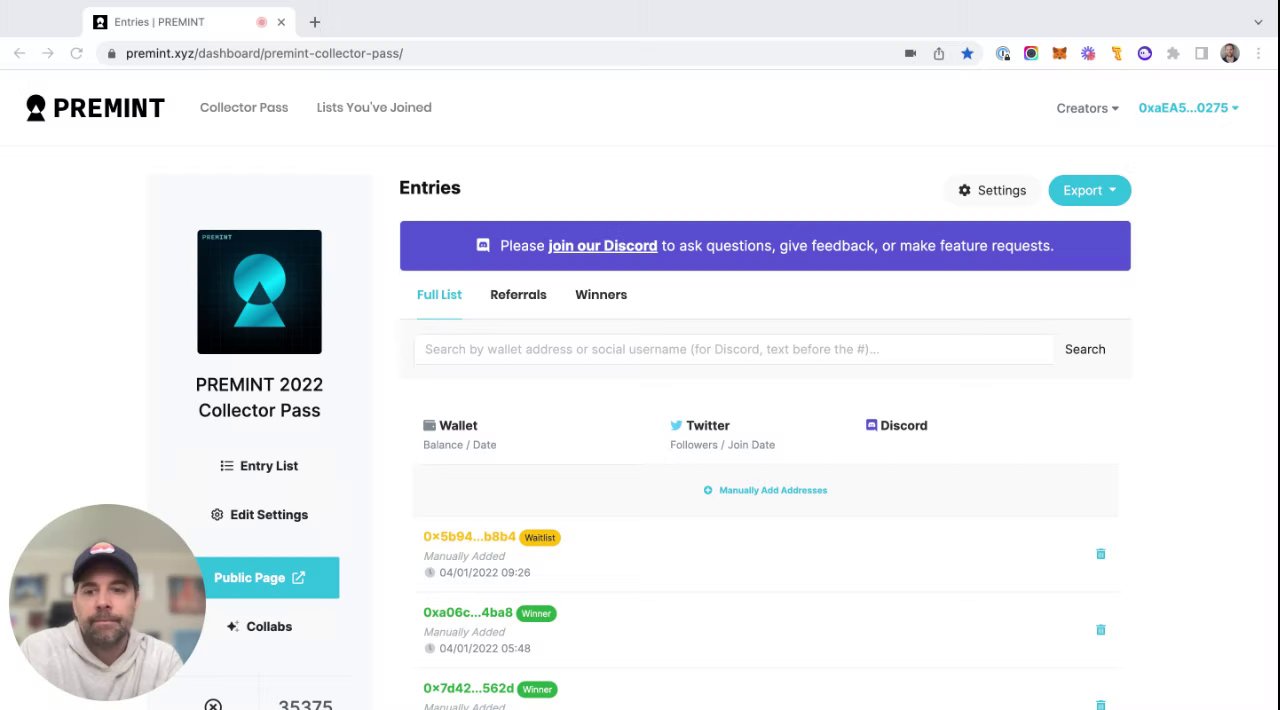Open Lists You've Joined in top nav

374,107
